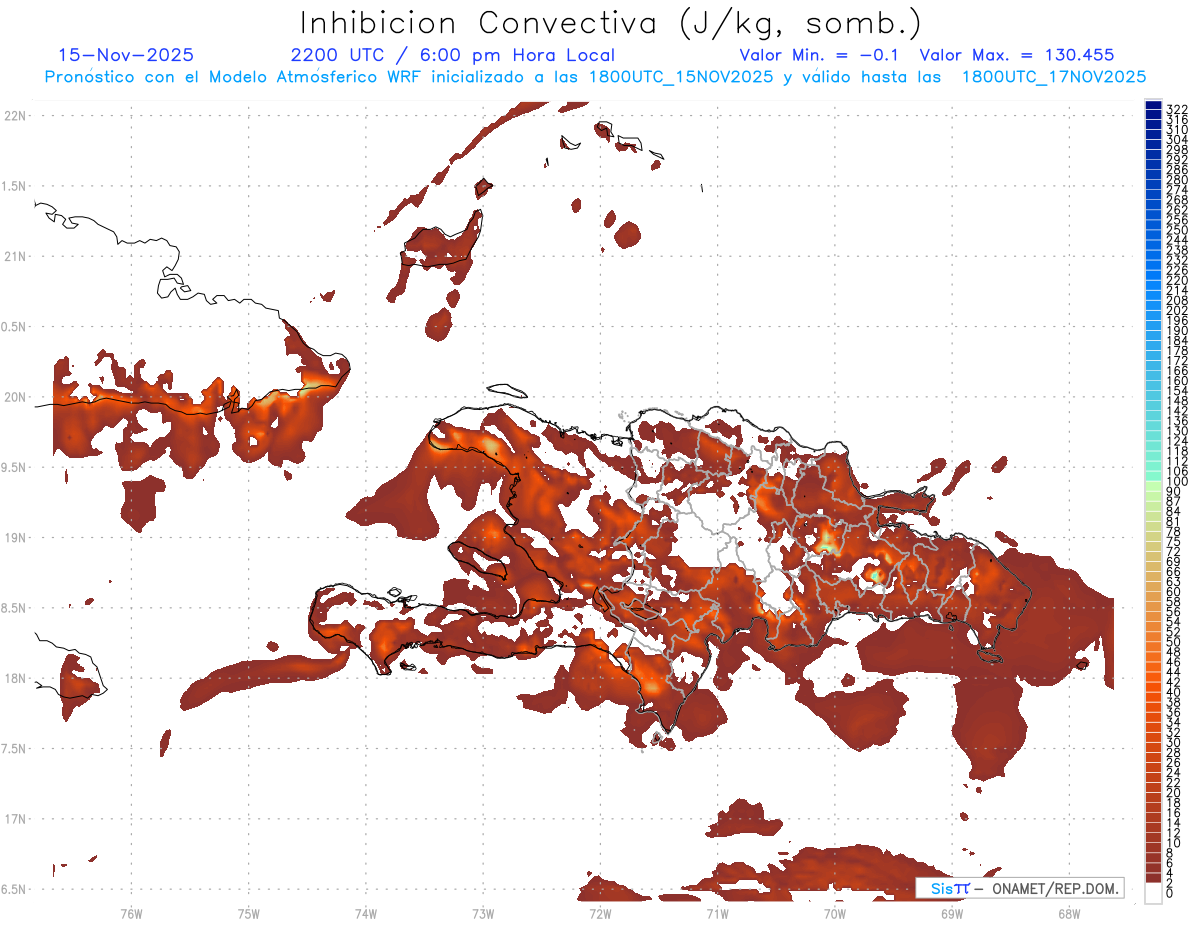
Task: Click the '21N' latitude label
Action: coord(15,256)
